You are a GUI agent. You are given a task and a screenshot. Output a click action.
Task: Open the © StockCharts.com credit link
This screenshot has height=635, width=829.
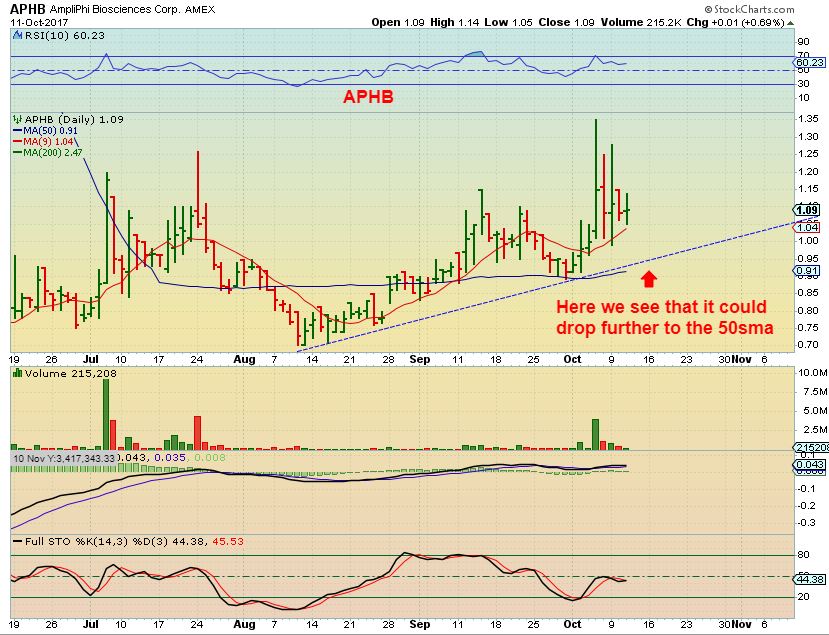click(749, 9)
